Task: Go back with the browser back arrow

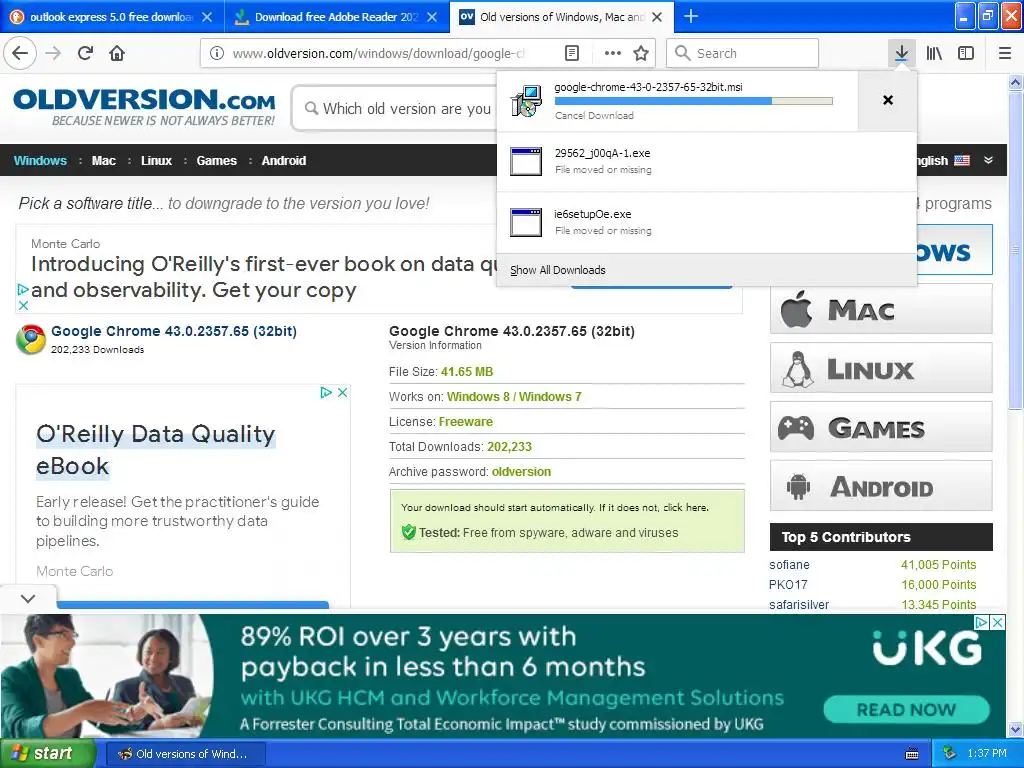Action: (20, 53)
